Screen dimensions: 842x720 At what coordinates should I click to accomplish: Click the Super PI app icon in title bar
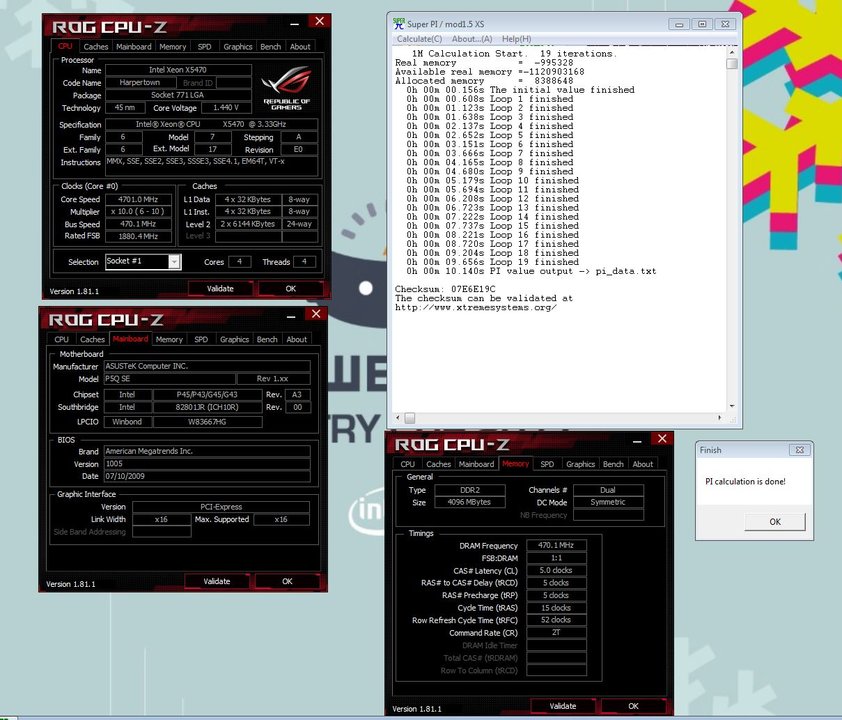point(399,24)
